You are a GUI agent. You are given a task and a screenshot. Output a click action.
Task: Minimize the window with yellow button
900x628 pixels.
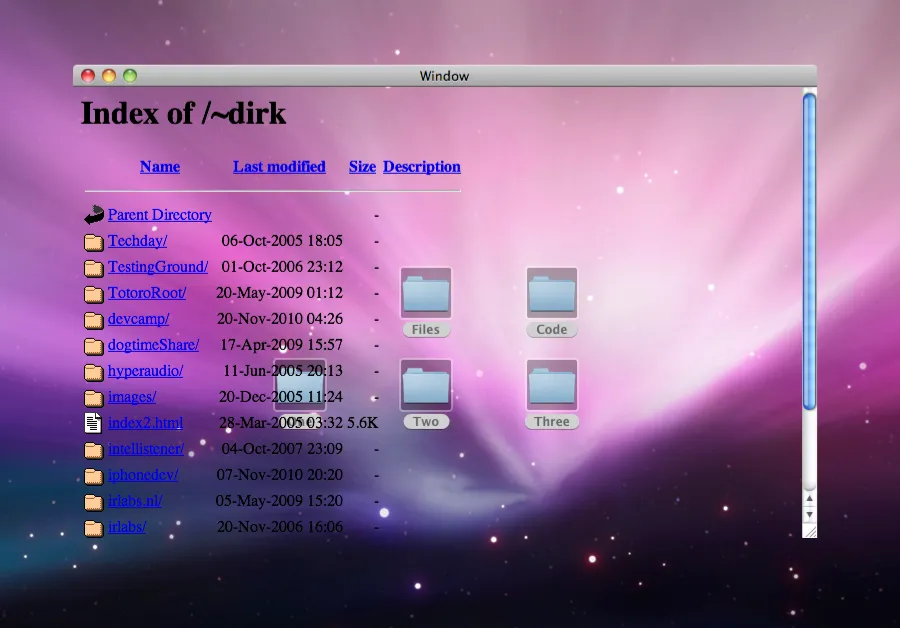tap(109, 76)
